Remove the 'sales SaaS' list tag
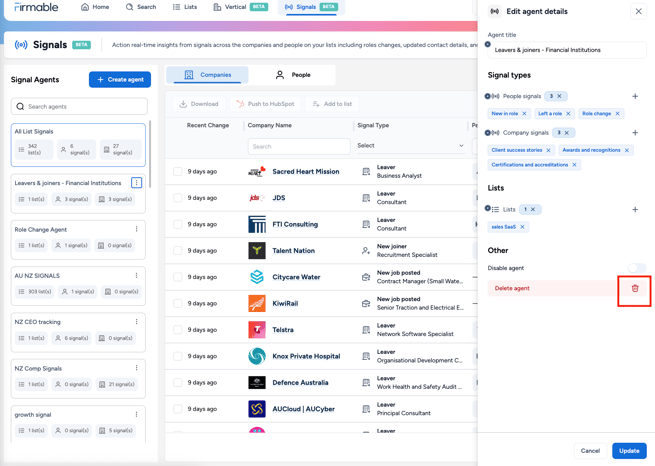655x466 pixels. click(x=522, y=227)
